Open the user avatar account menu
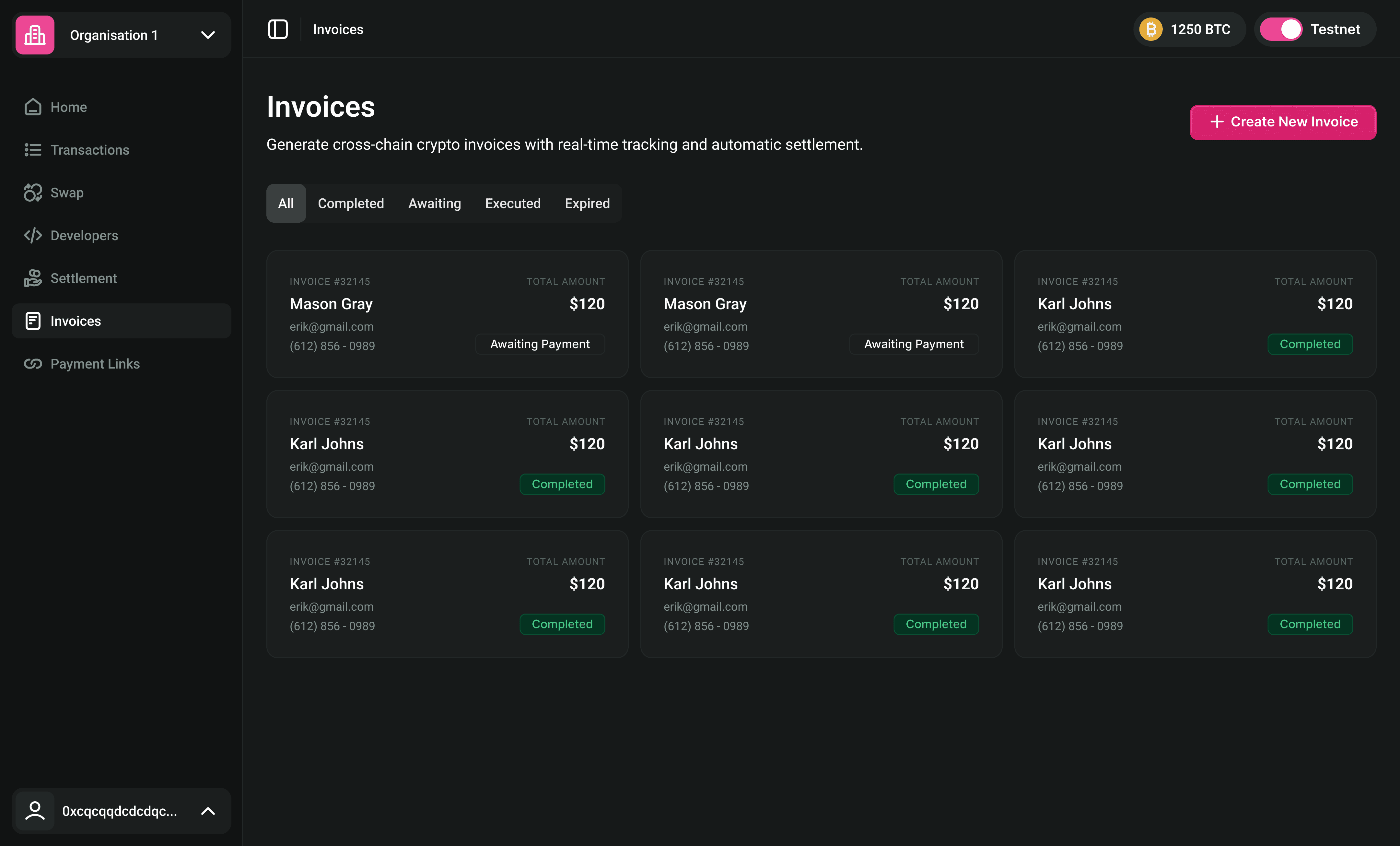 (35, 811)
